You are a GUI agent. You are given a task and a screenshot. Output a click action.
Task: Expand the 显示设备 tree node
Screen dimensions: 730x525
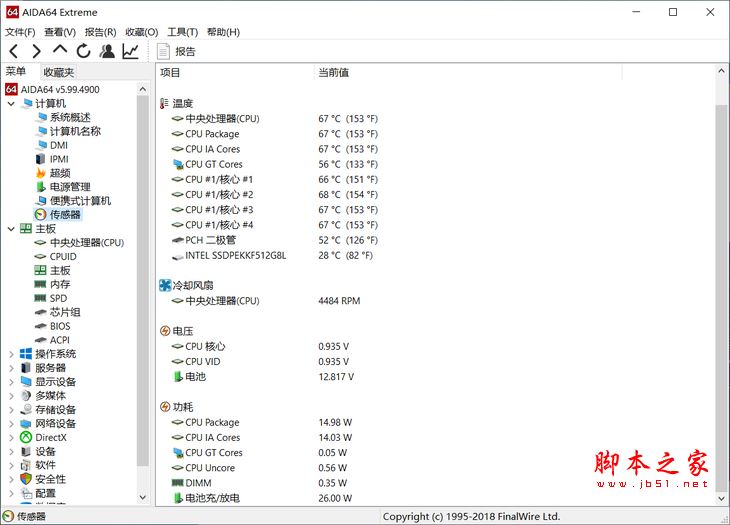(11, 382)
